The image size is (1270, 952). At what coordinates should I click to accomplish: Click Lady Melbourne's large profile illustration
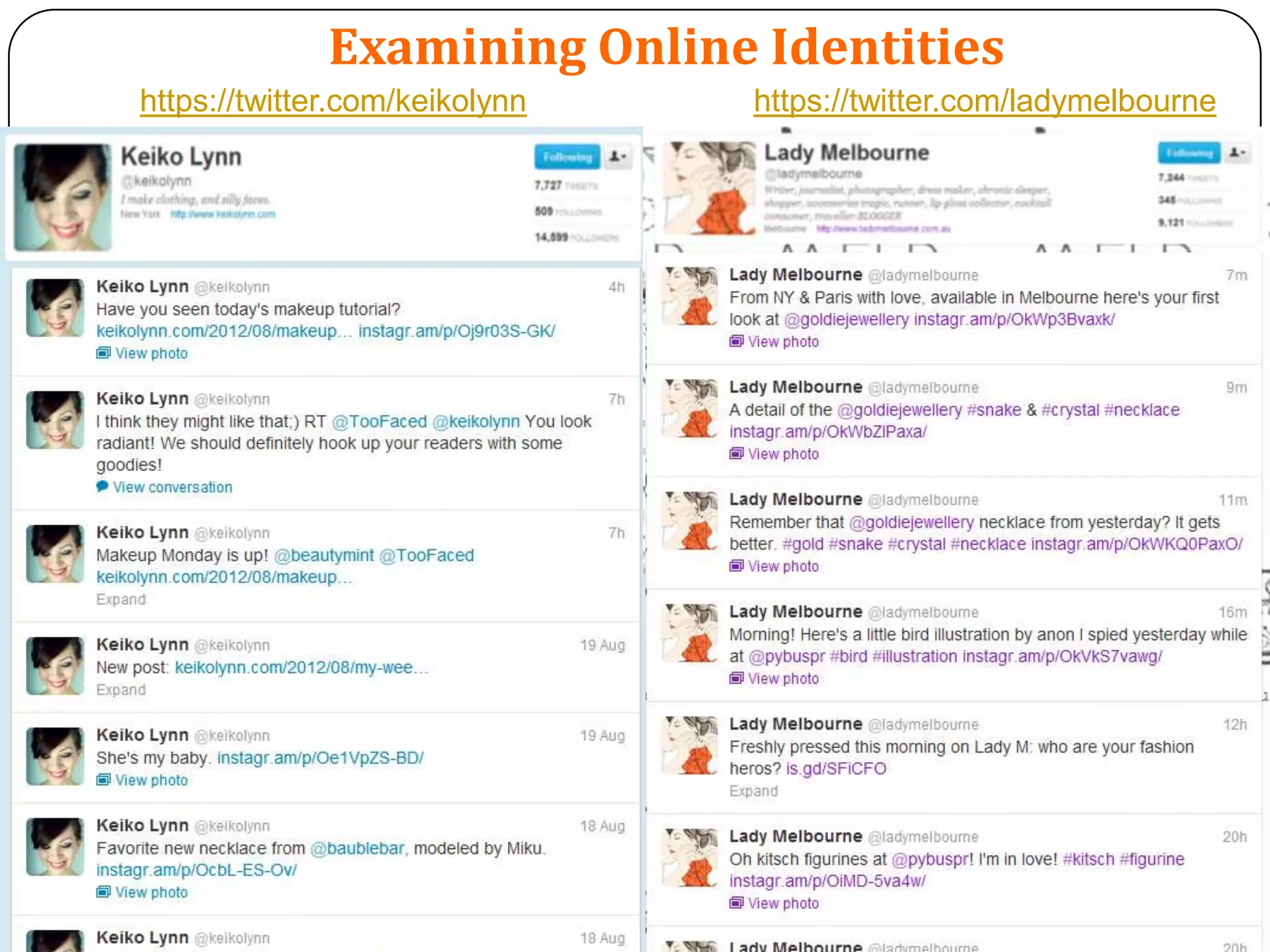[710, 188]
